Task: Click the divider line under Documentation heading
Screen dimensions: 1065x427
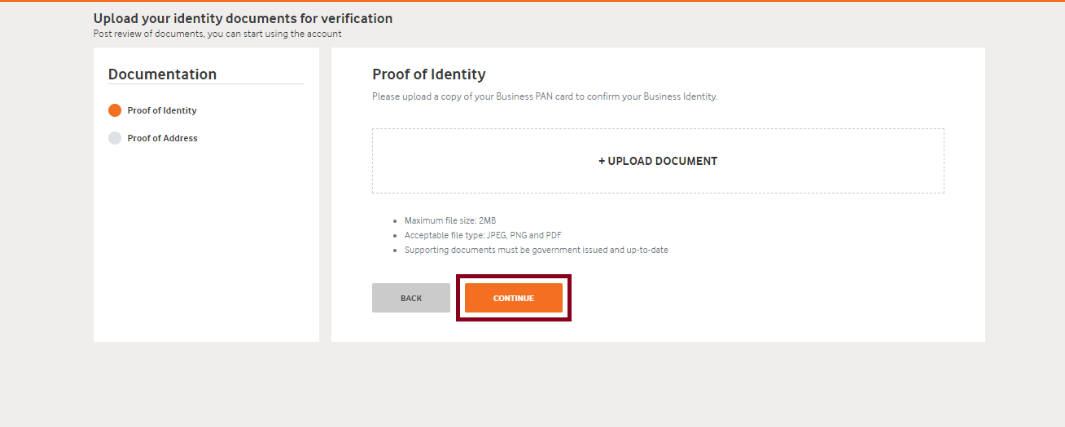Action: click(206, 84)
